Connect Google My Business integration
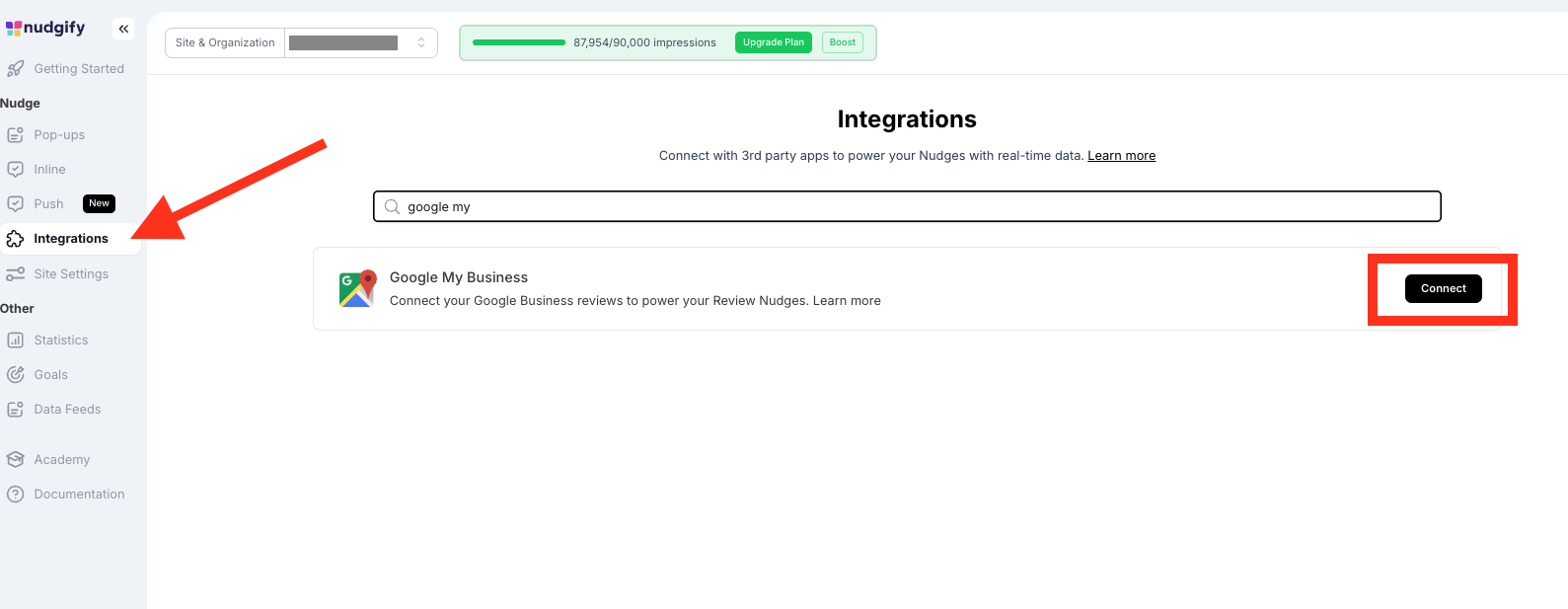The height and width of the screenshot is (609, 1568). [1443, 288]
